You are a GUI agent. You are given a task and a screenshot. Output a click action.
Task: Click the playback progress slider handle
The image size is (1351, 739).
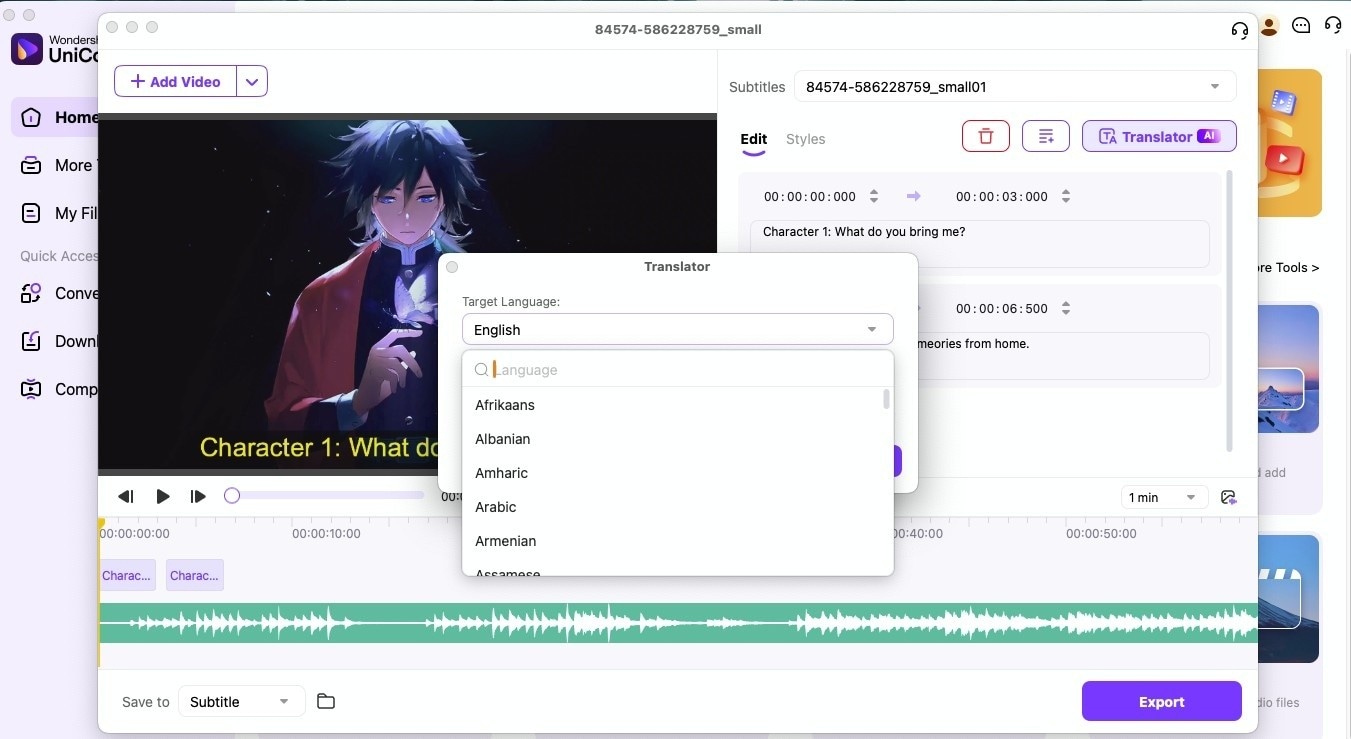tap(232, 495)
